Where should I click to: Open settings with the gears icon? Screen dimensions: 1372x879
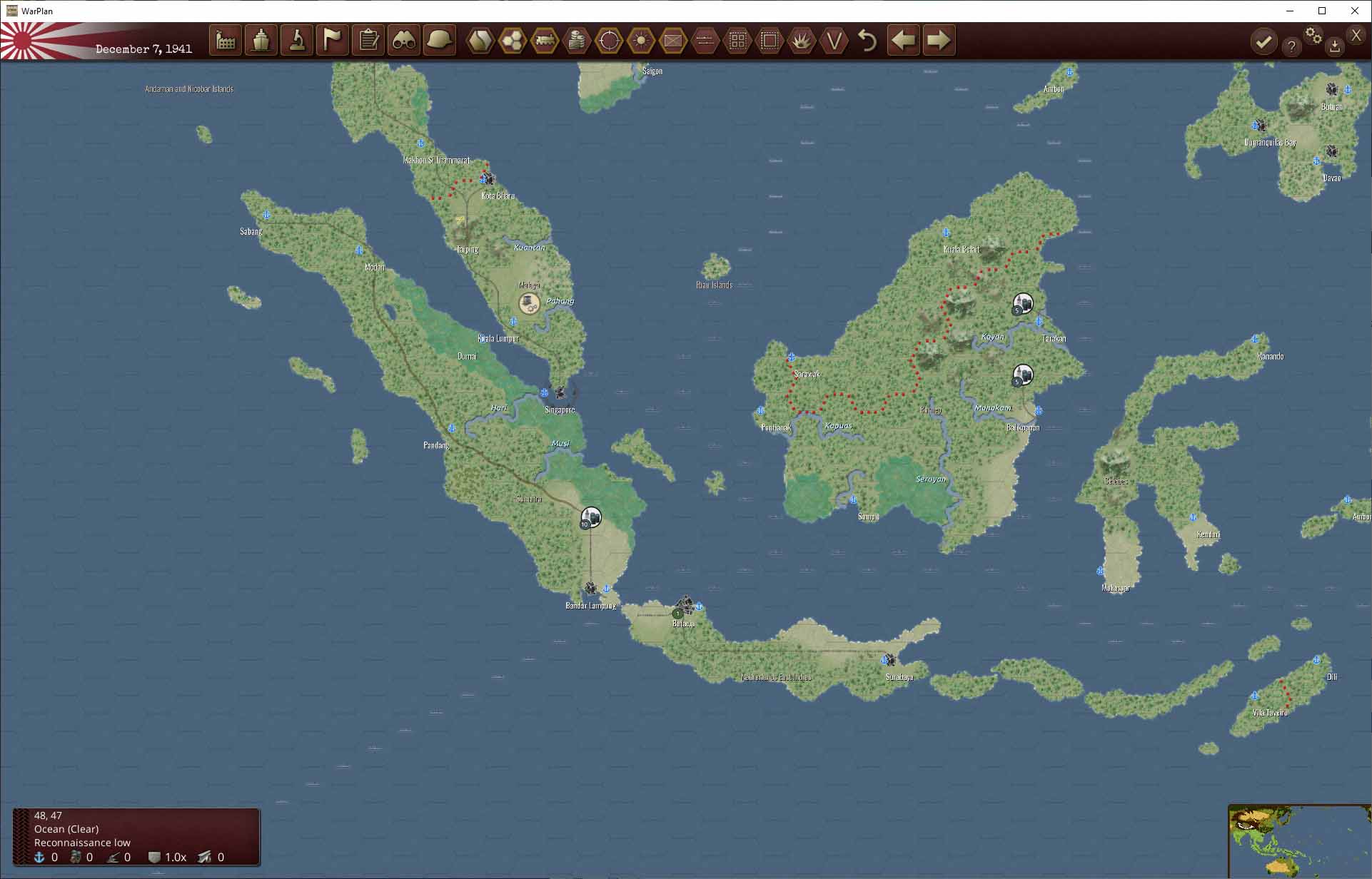pos(1313,35)
